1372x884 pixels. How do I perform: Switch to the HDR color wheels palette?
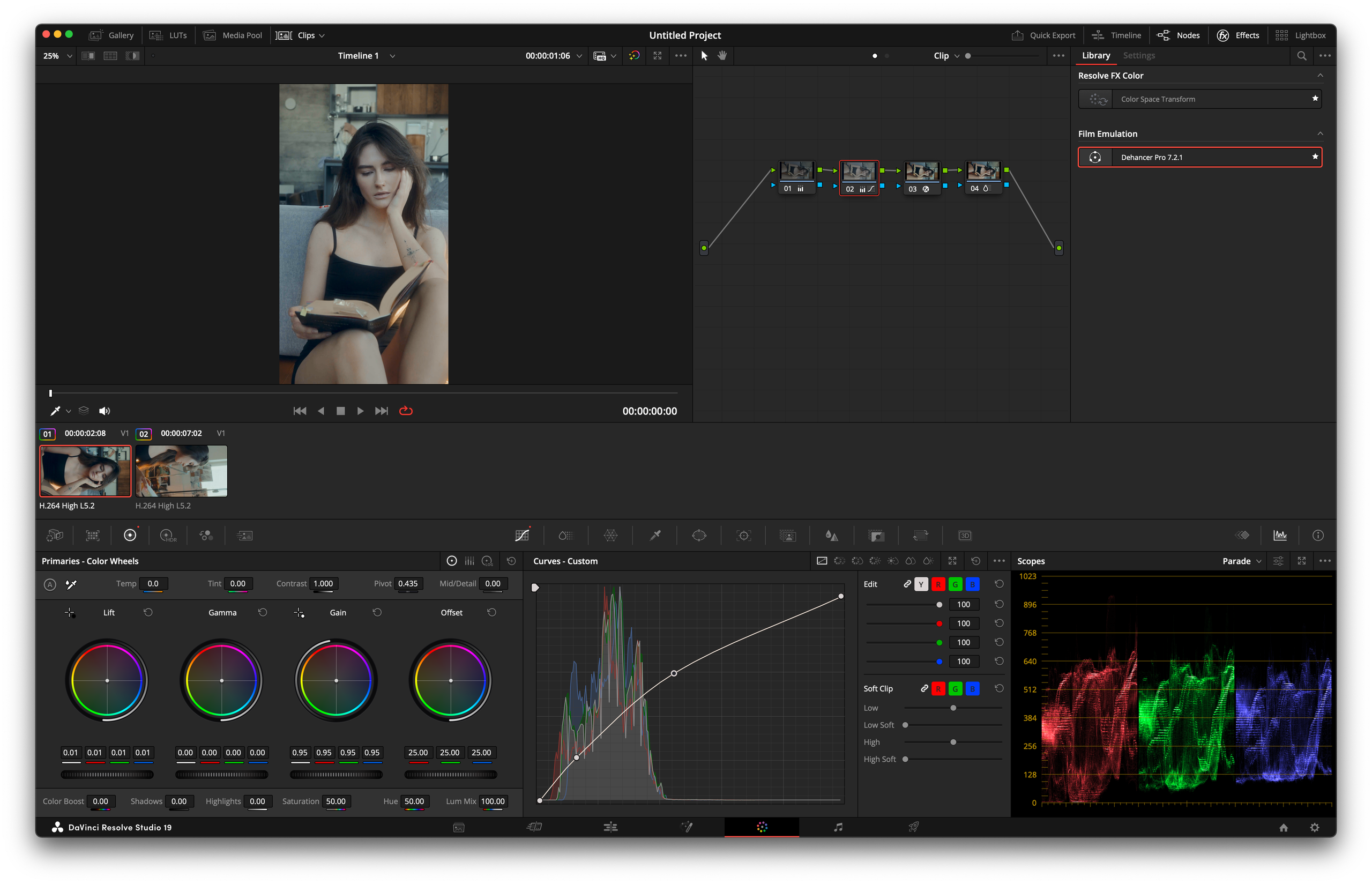[168, 535]
